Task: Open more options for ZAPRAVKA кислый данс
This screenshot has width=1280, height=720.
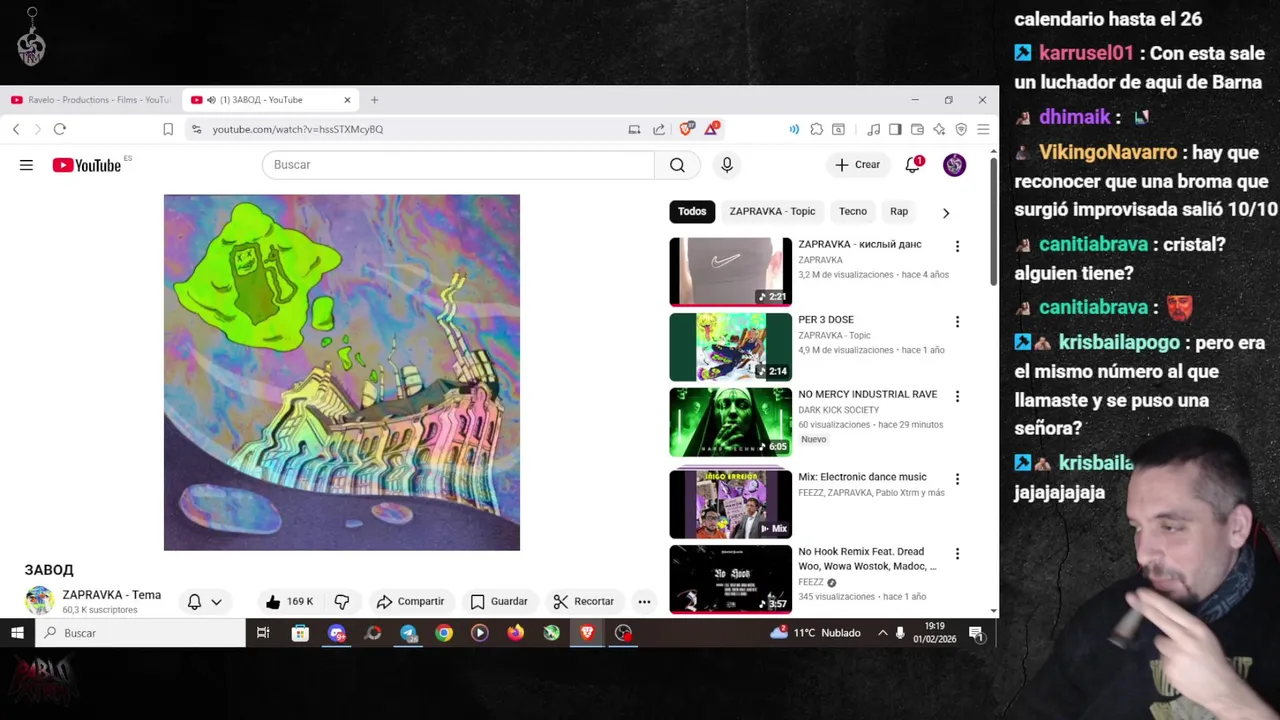Action: [957, 246]
